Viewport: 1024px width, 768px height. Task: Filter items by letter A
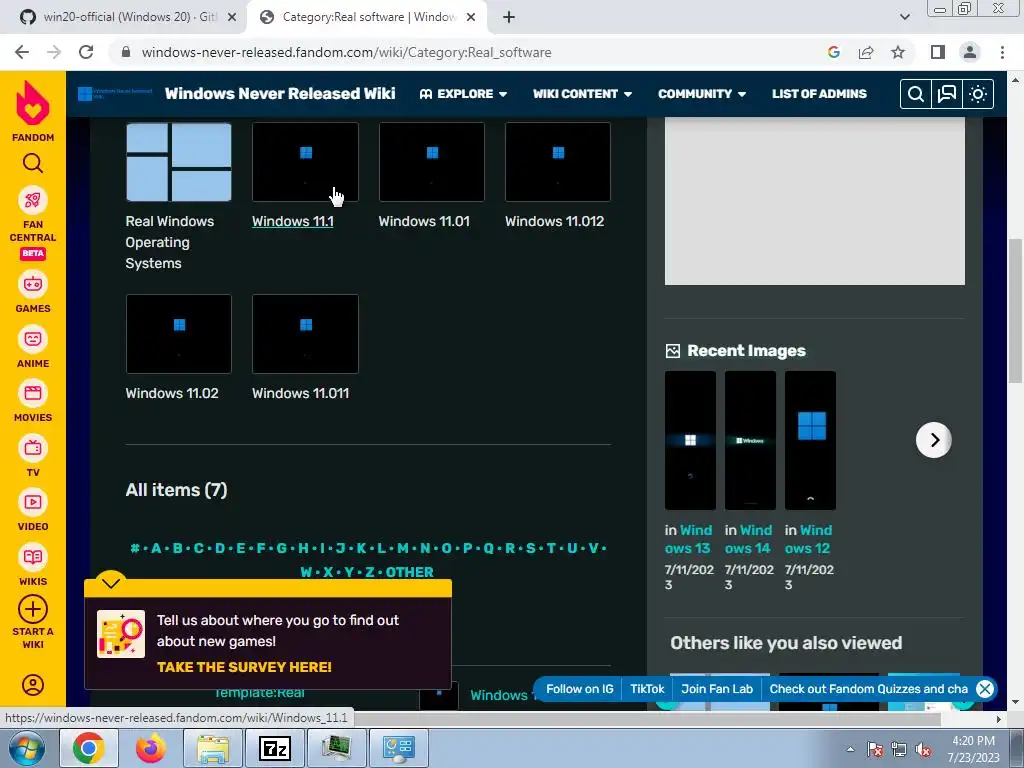[156, 548]
